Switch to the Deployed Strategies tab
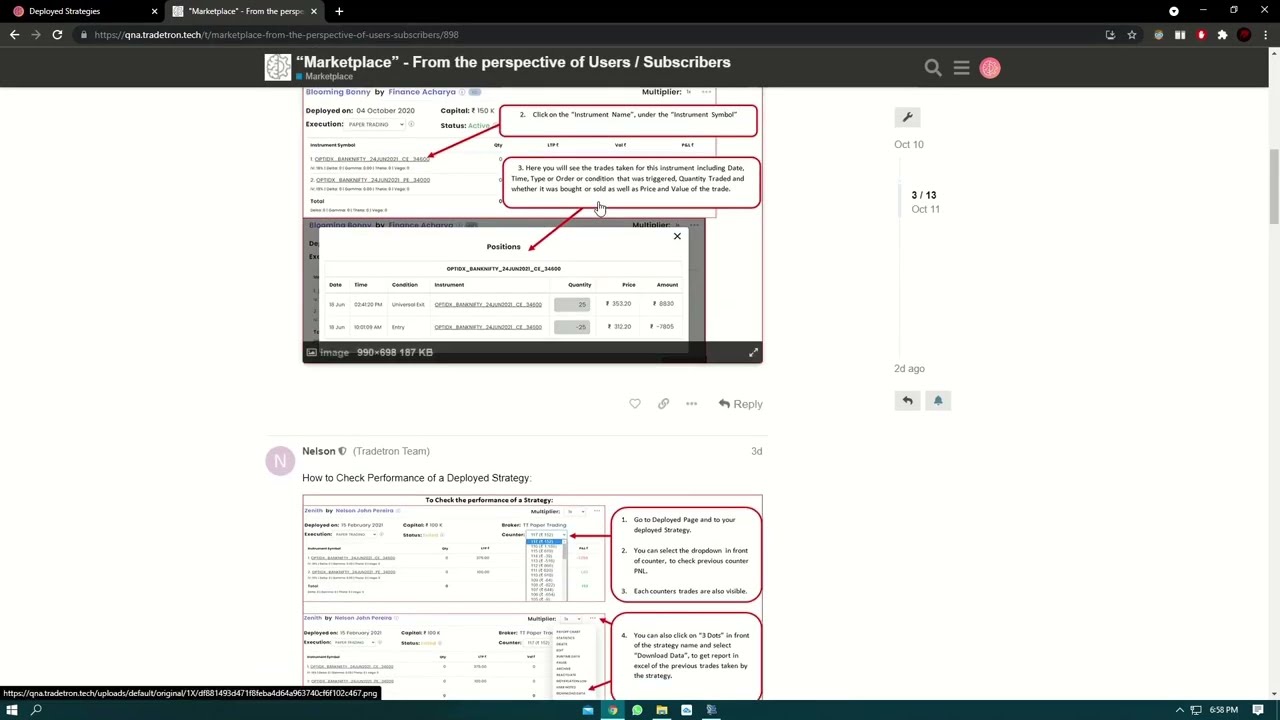The height and width of the screenshot is (720, 1280). (82, 11)
